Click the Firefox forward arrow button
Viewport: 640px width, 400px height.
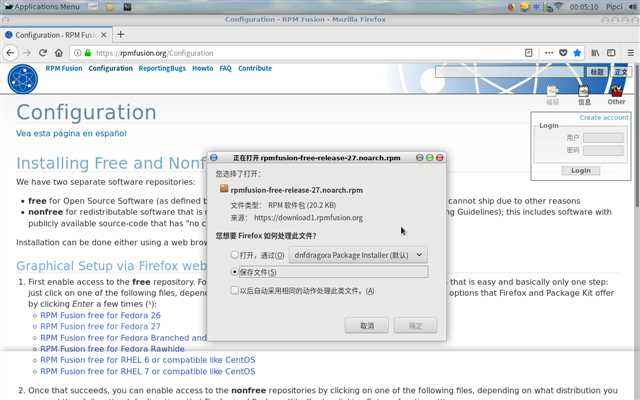27,53
